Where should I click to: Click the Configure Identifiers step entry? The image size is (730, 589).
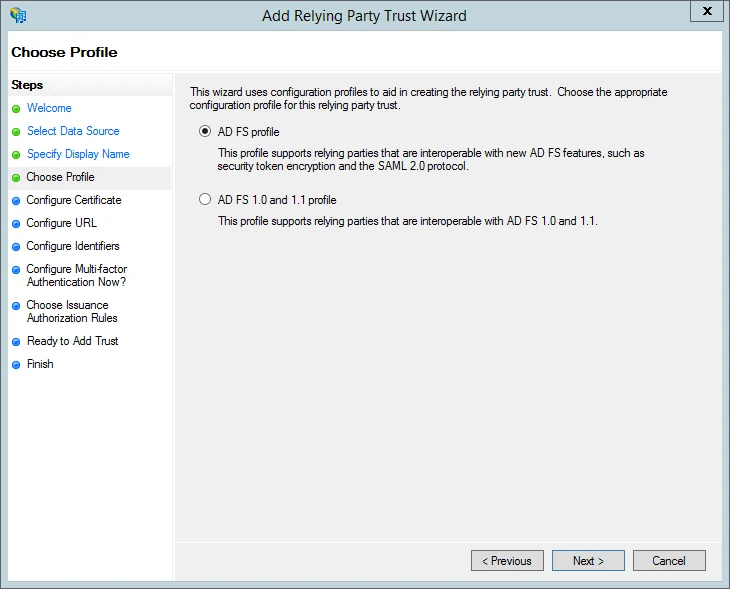coord(73,246)
